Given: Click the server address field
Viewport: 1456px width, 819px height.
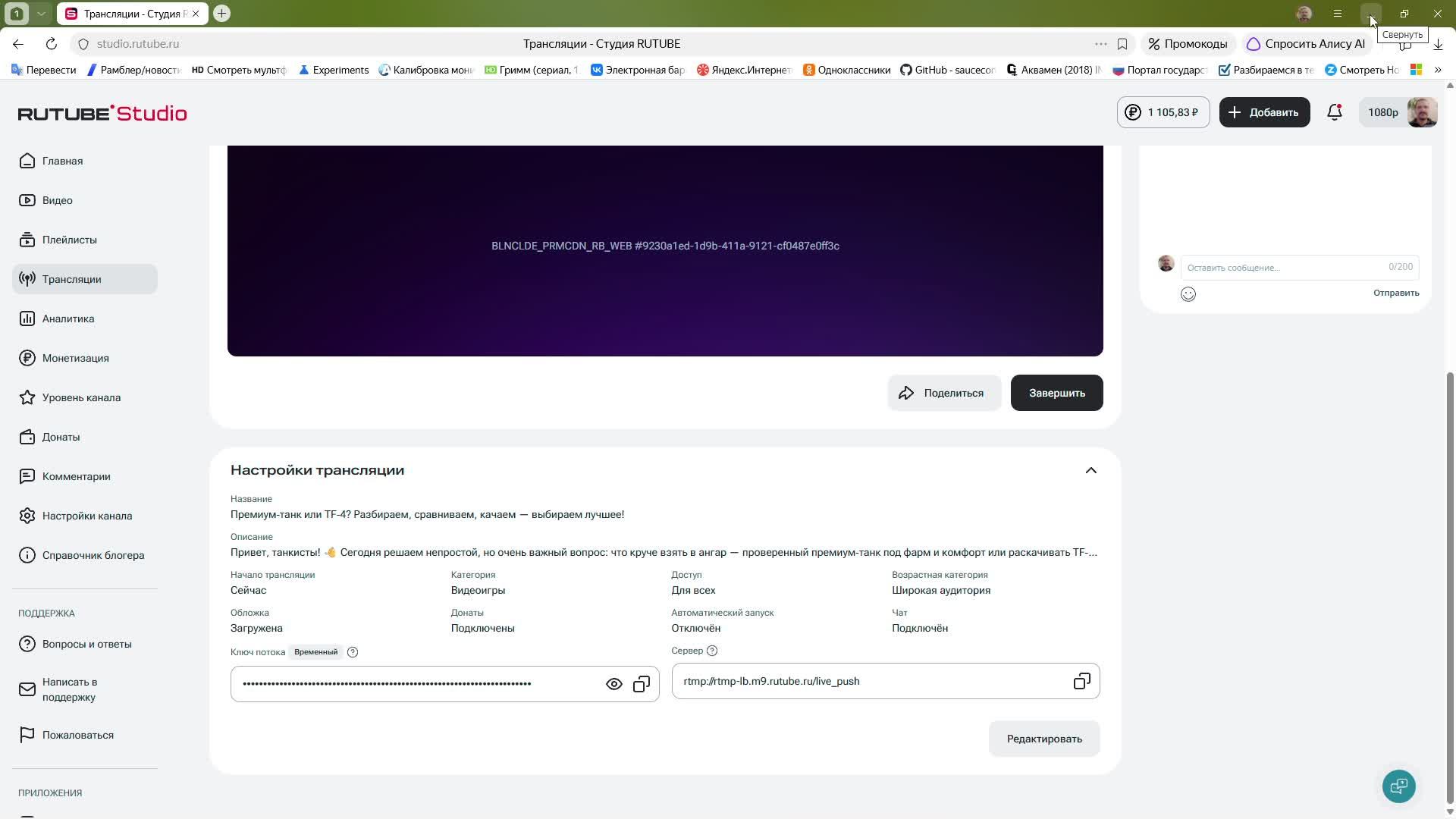Looking at the screenshot, I should coord(886,681).
